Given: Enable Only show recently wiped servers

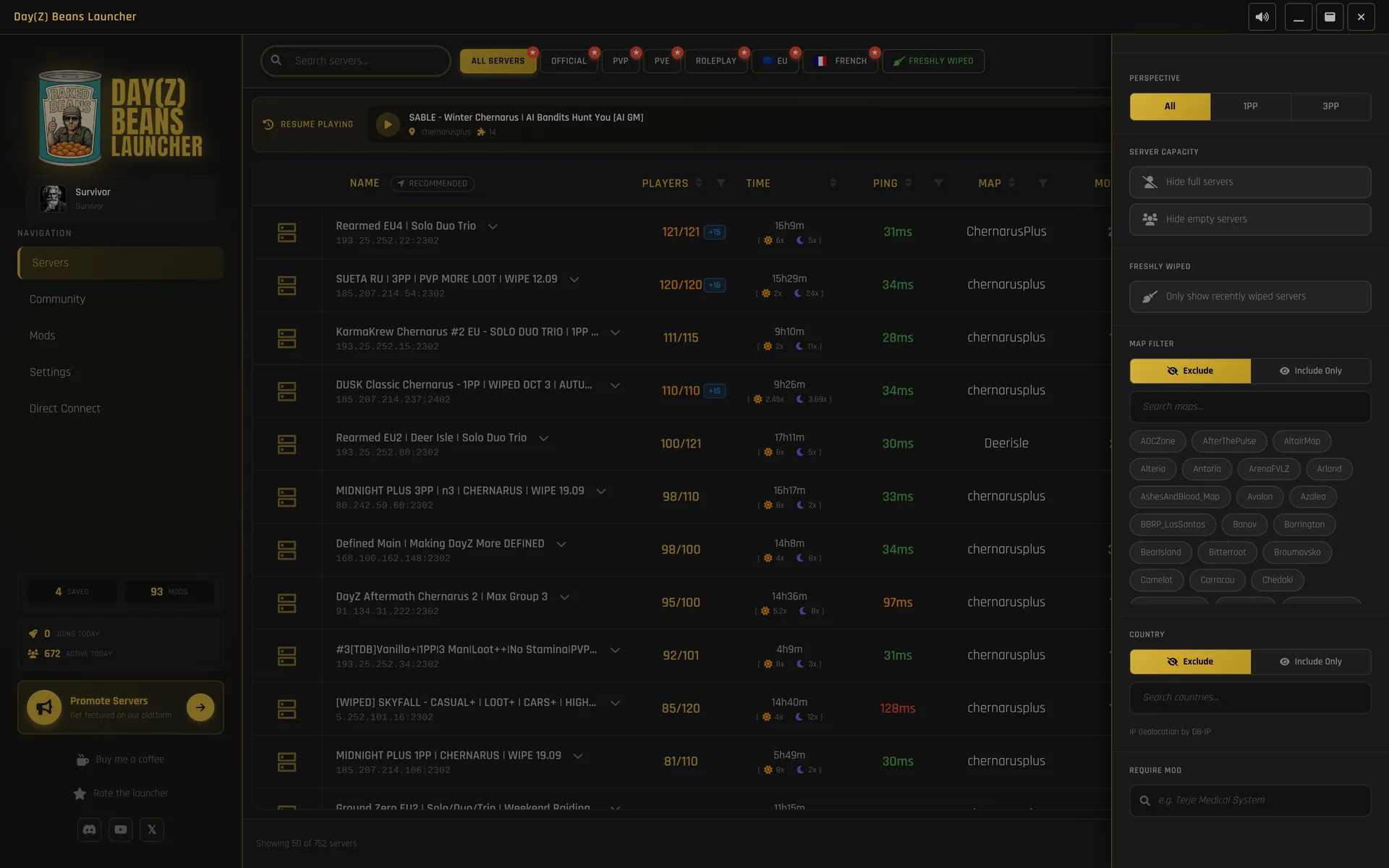Looking at the screenshot, I should pyautogui.click(x=1249, y=297).
